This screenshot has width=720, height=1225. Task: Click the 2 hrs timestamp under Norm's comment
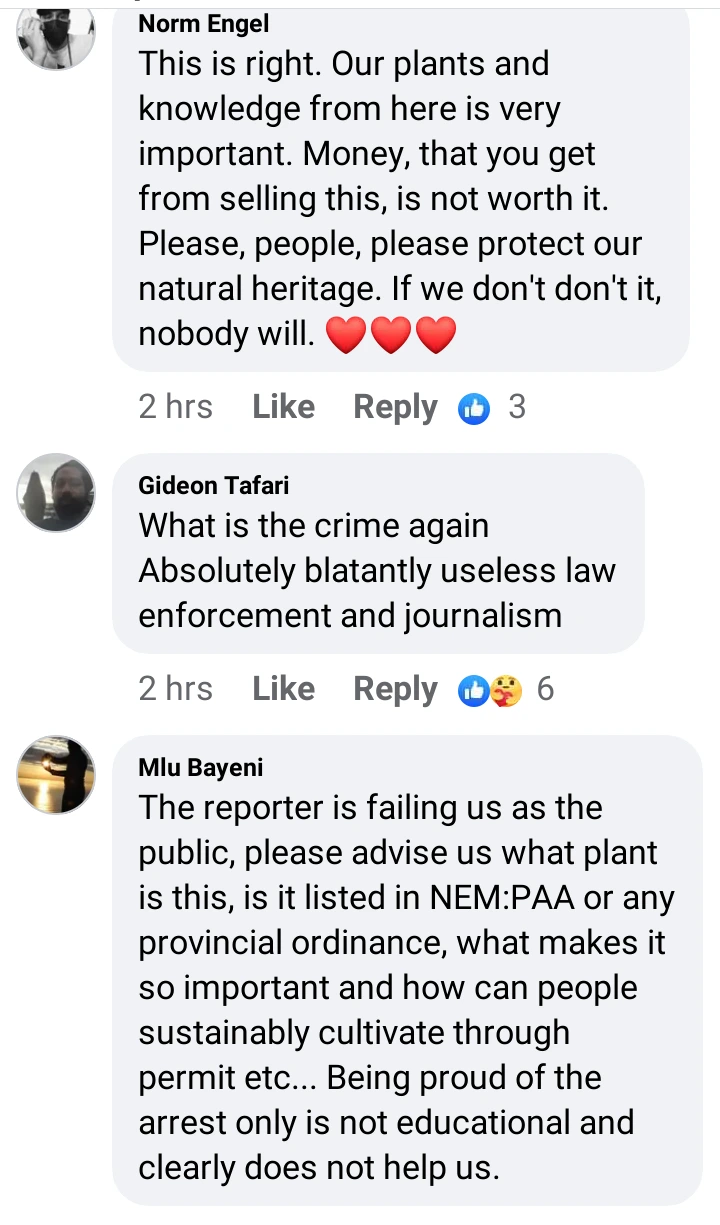(175, 407)
